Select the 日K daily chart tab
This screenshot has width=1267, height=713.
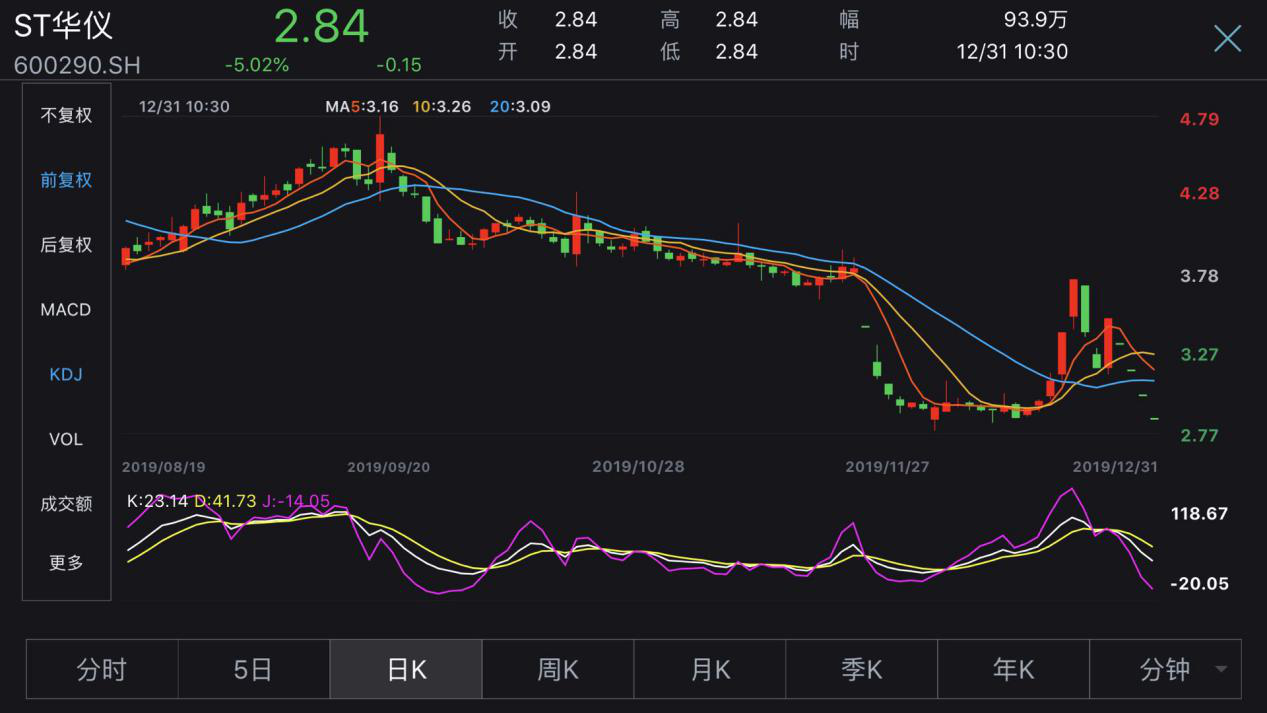tap(406, 669)
